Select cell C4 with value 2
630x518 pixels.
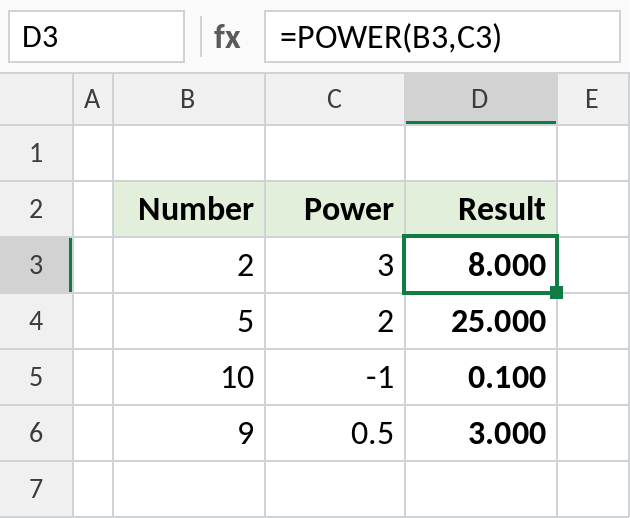coord(335,321)
